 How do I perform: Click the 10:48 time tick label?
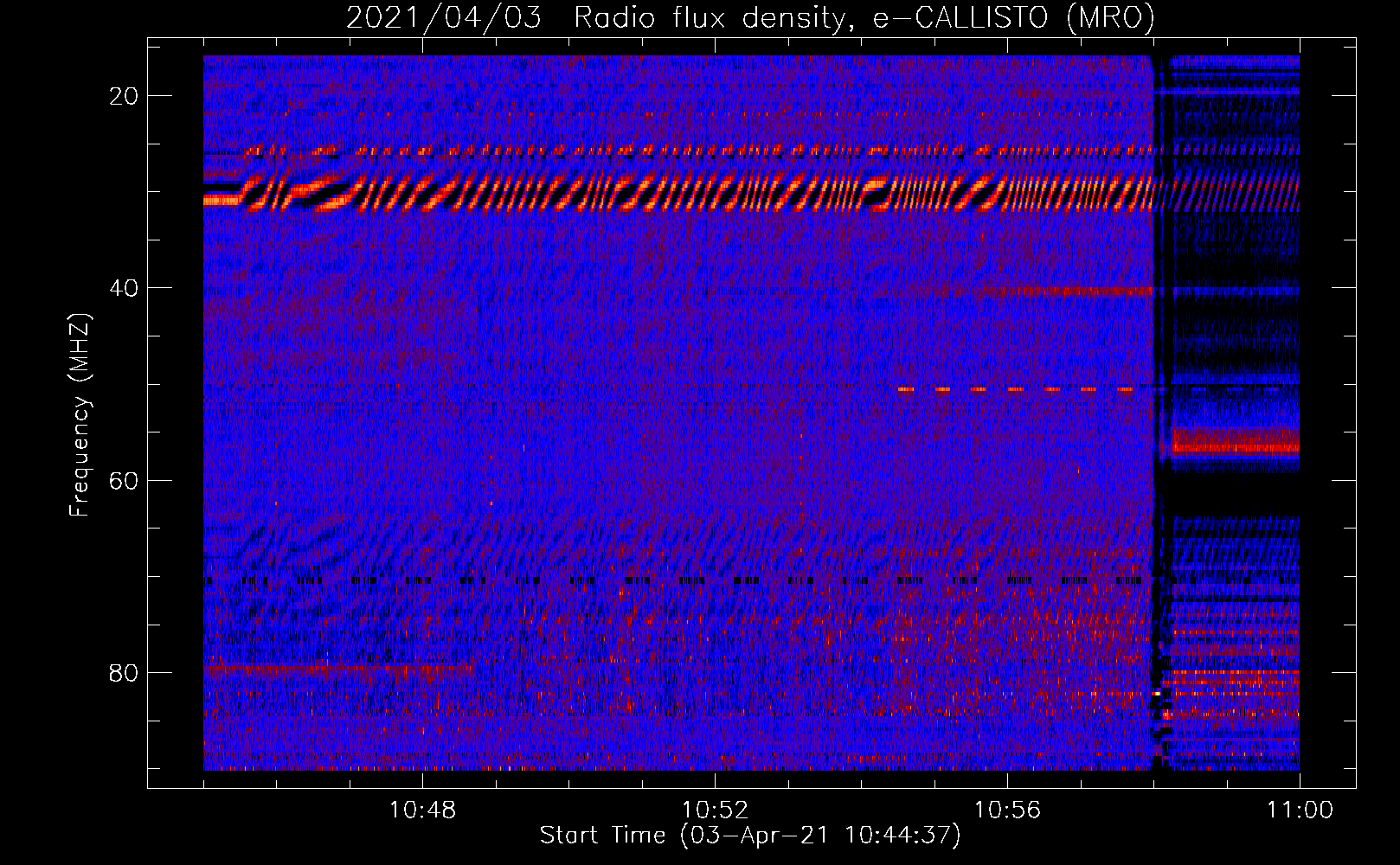422,811
